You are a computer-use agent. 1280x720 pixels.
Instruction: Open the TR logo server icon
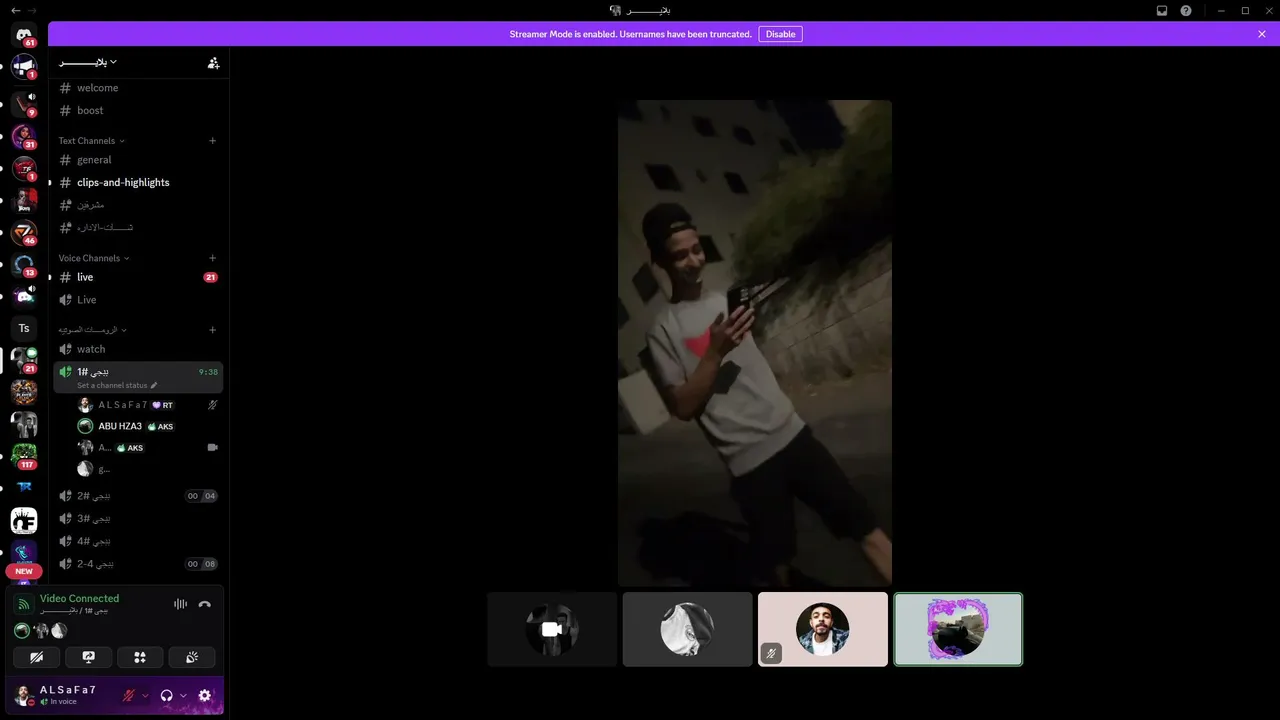[24, 488]
